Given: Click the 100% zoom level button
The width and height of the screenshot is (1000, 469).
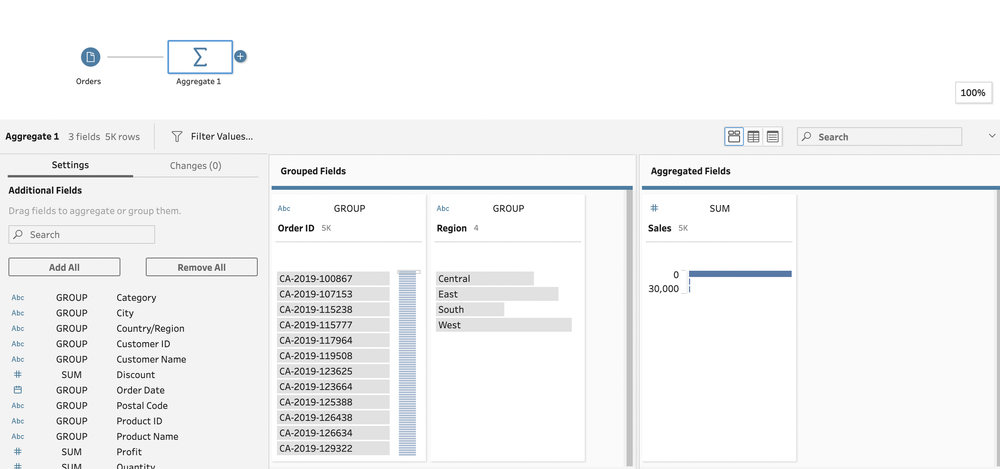Looking at the screenshot, I should [973, 93].
